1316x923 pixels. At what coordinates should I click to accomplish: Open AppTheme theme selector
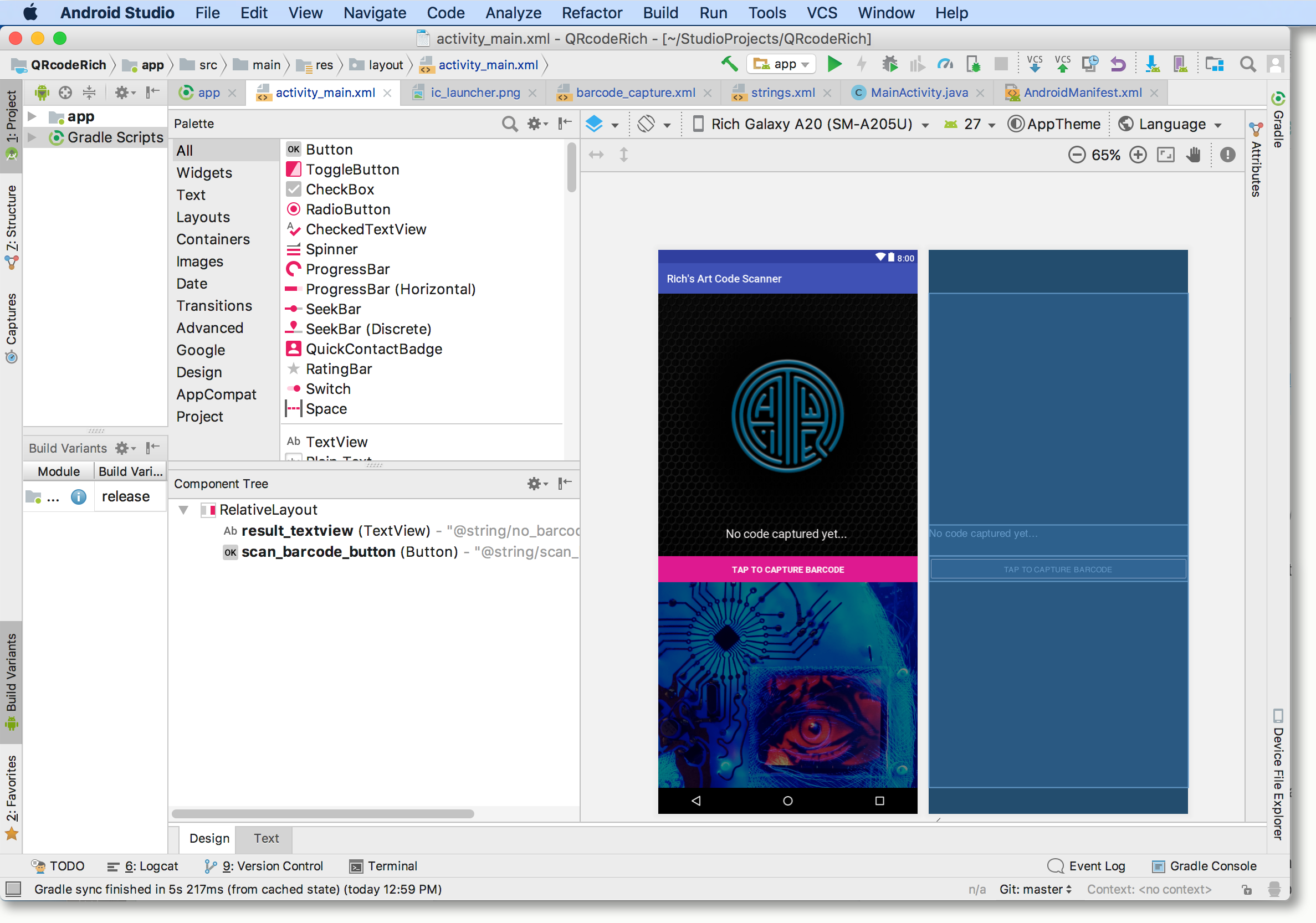click(1054, 124)
